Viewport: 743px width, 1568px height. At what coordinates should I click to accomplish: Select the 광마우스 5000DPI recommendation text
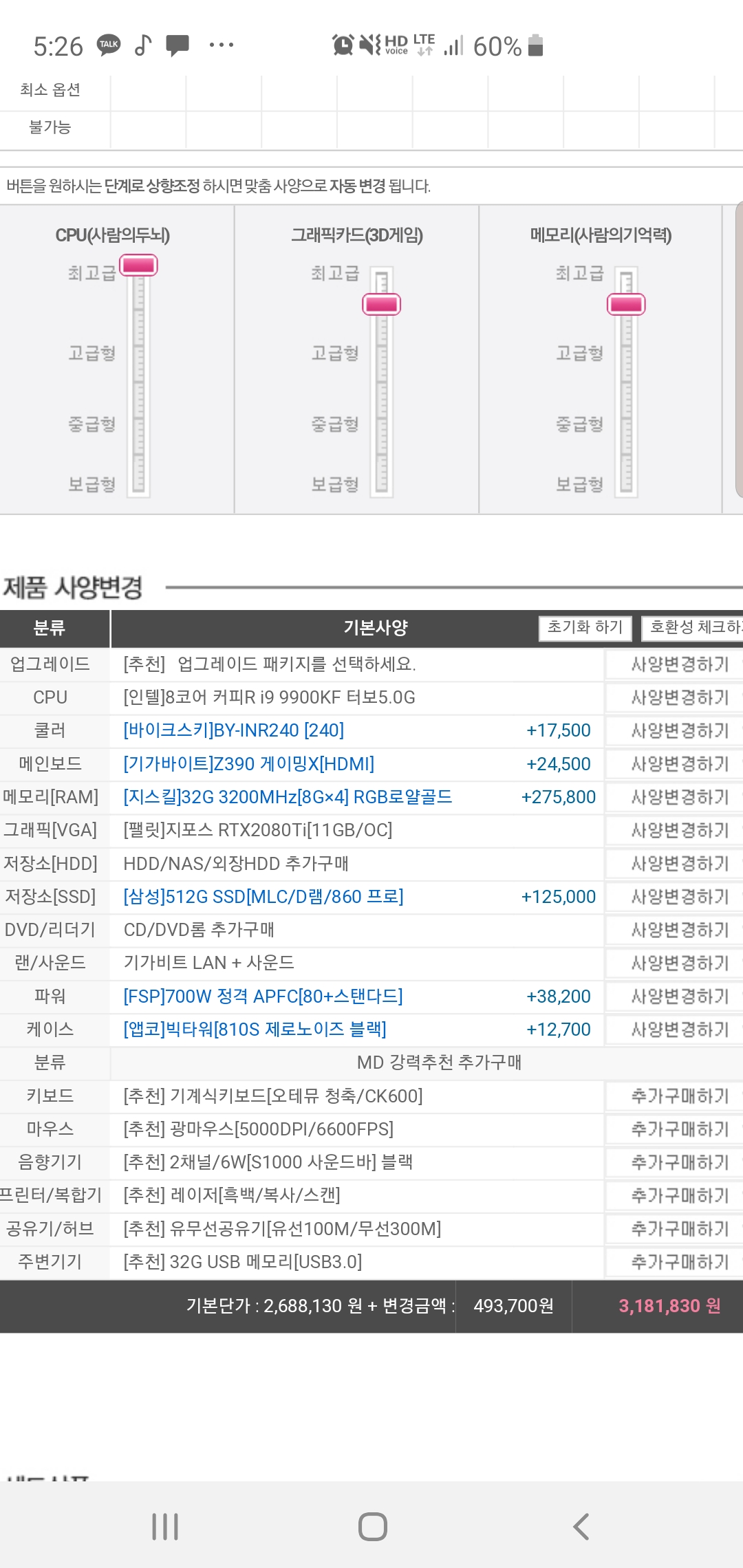tap(259, 1129)
